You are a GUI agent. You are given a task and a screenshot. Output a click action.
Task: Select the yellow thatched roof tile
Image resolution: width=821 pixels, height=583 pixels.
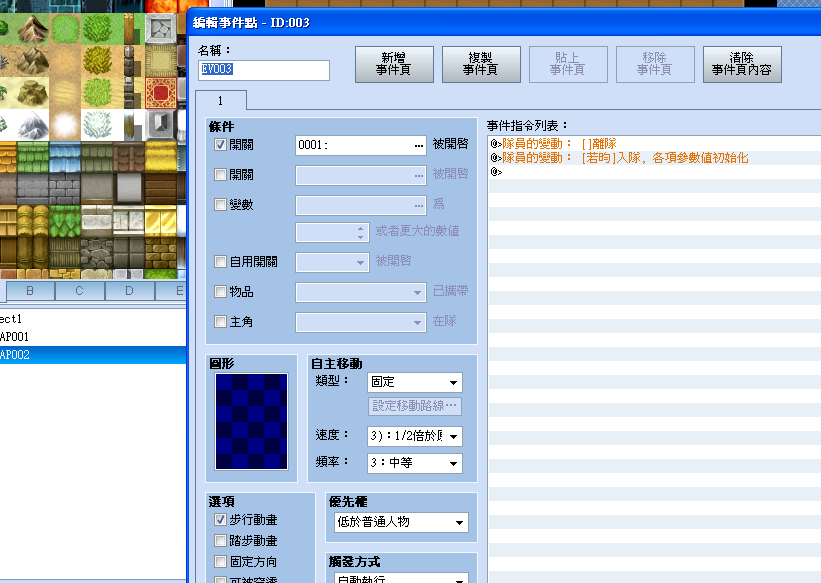[160, 157]
